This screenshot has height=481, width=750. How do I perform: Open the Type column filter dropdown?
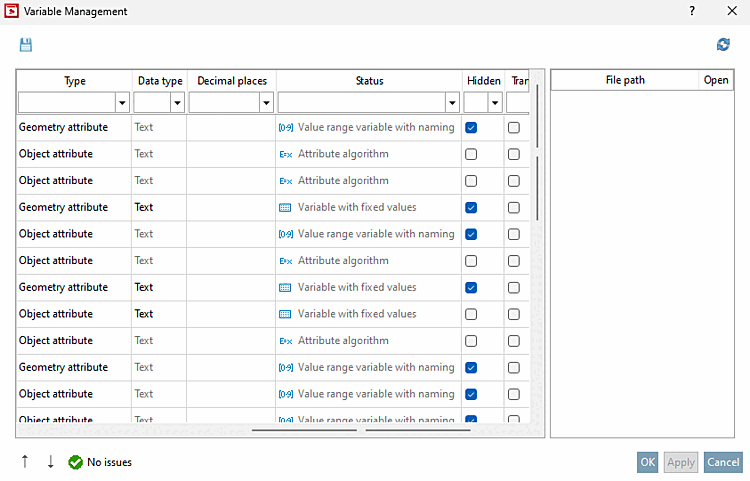pyautogui.click(x=122, y=102)
